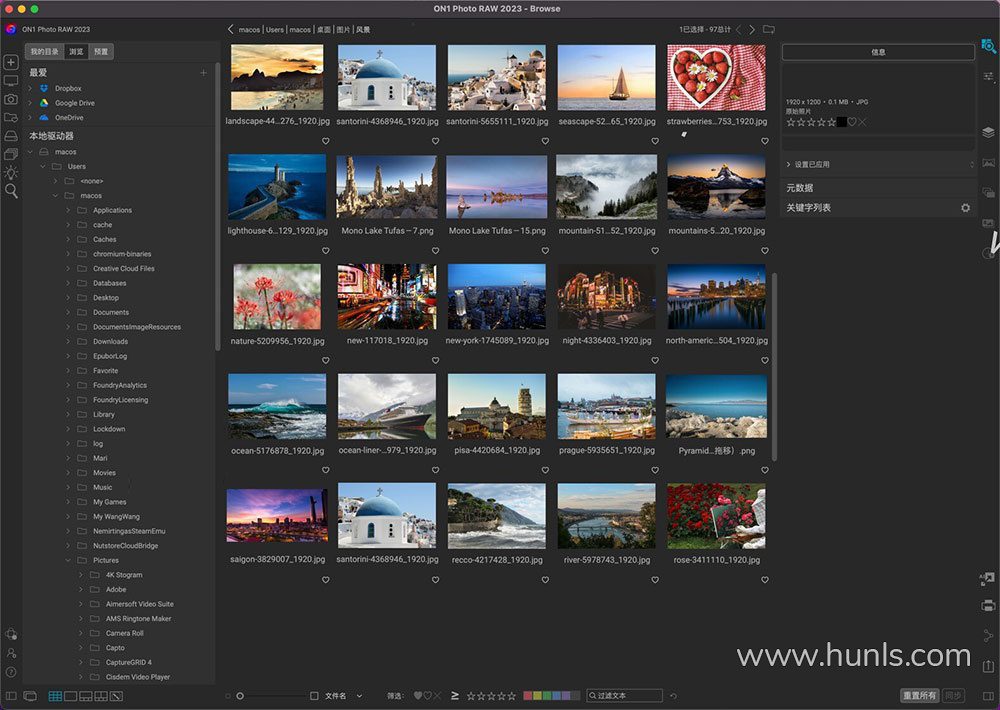
Task: Switch to the 我的目录 tab
Action: click(45, 52)
